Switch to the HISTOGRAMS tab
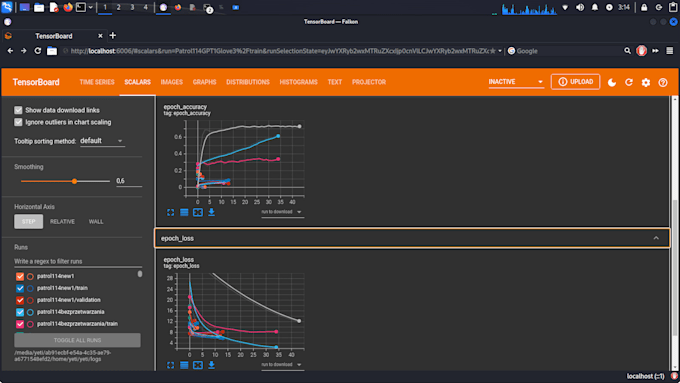The height and width of the screenshot is (383, 680). point(298,82)
